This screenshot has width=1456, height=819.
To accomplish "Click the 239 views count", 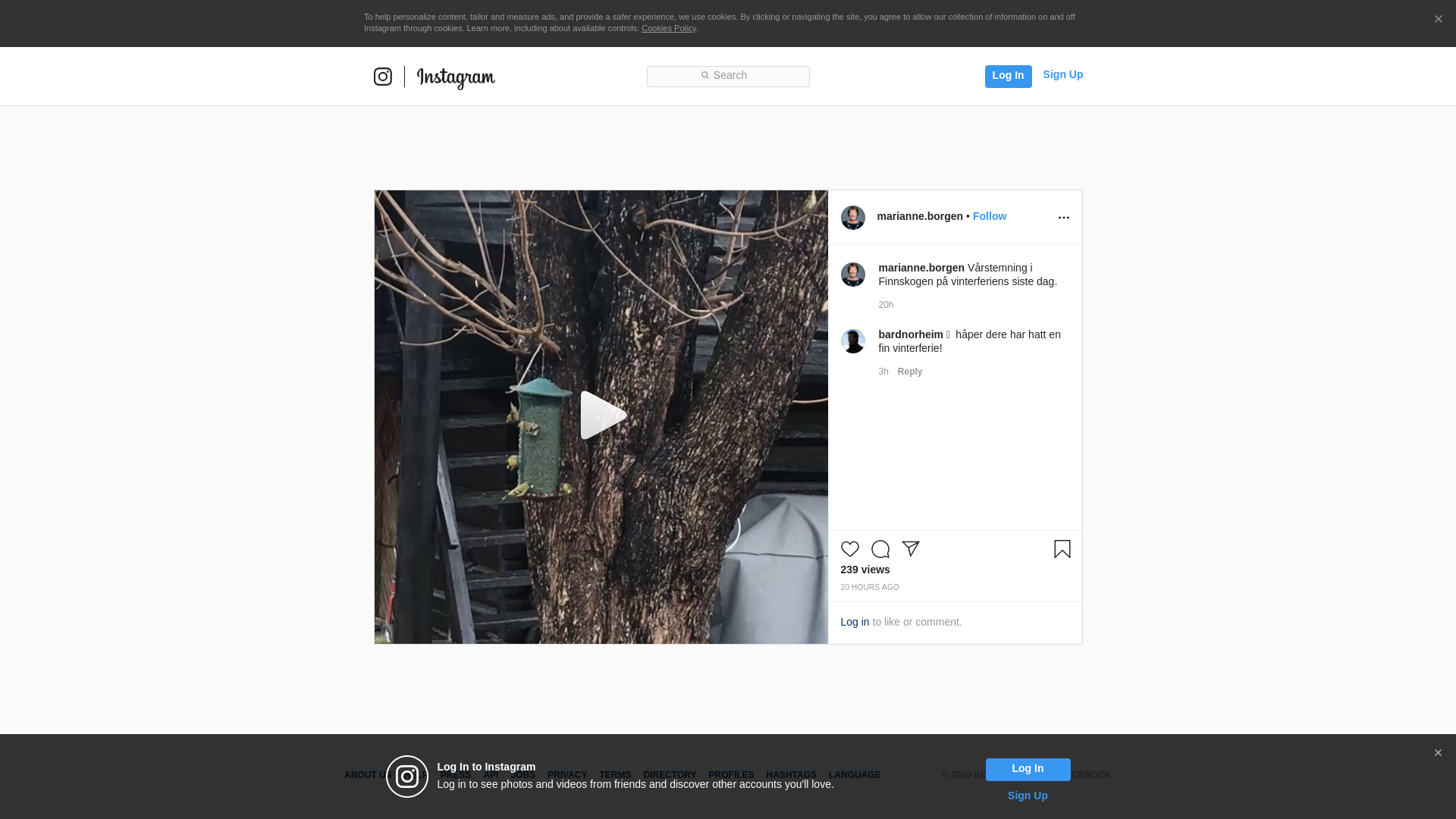I will click(865, 570).
